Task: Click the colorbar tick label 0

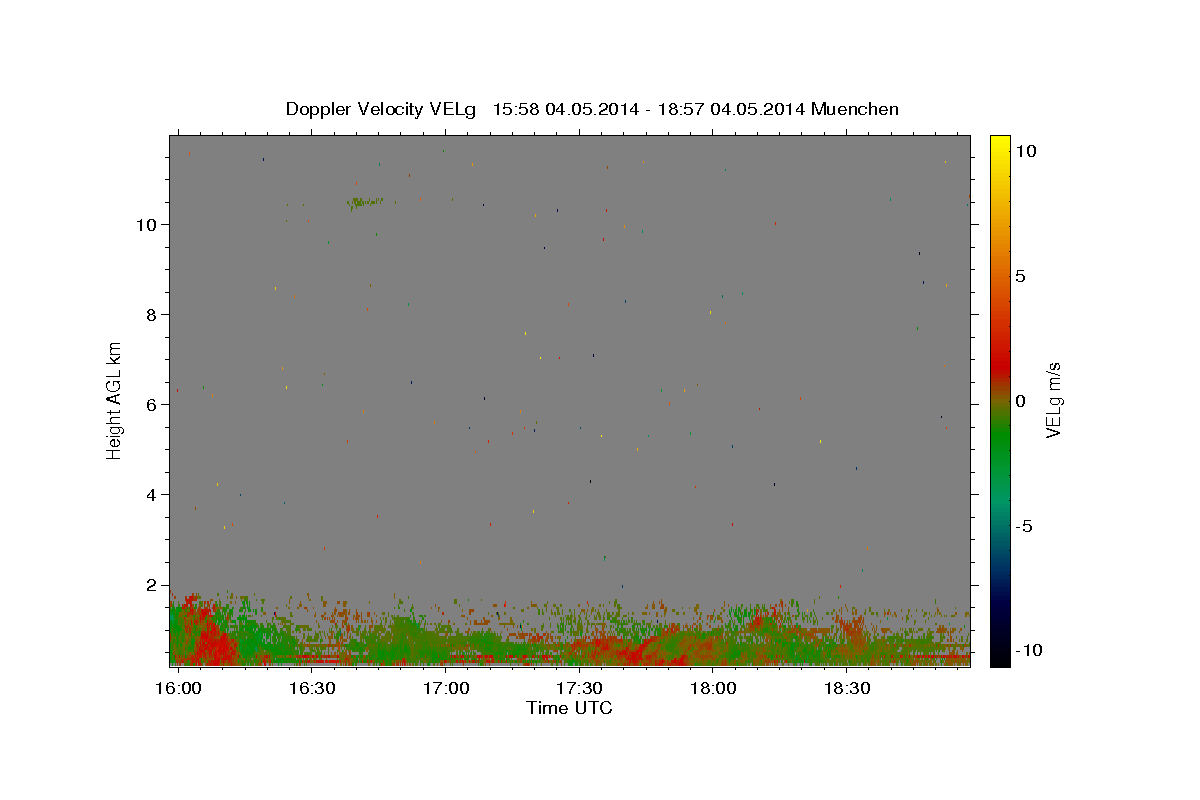Action: pyautogui.click(x=1020, y=401)
